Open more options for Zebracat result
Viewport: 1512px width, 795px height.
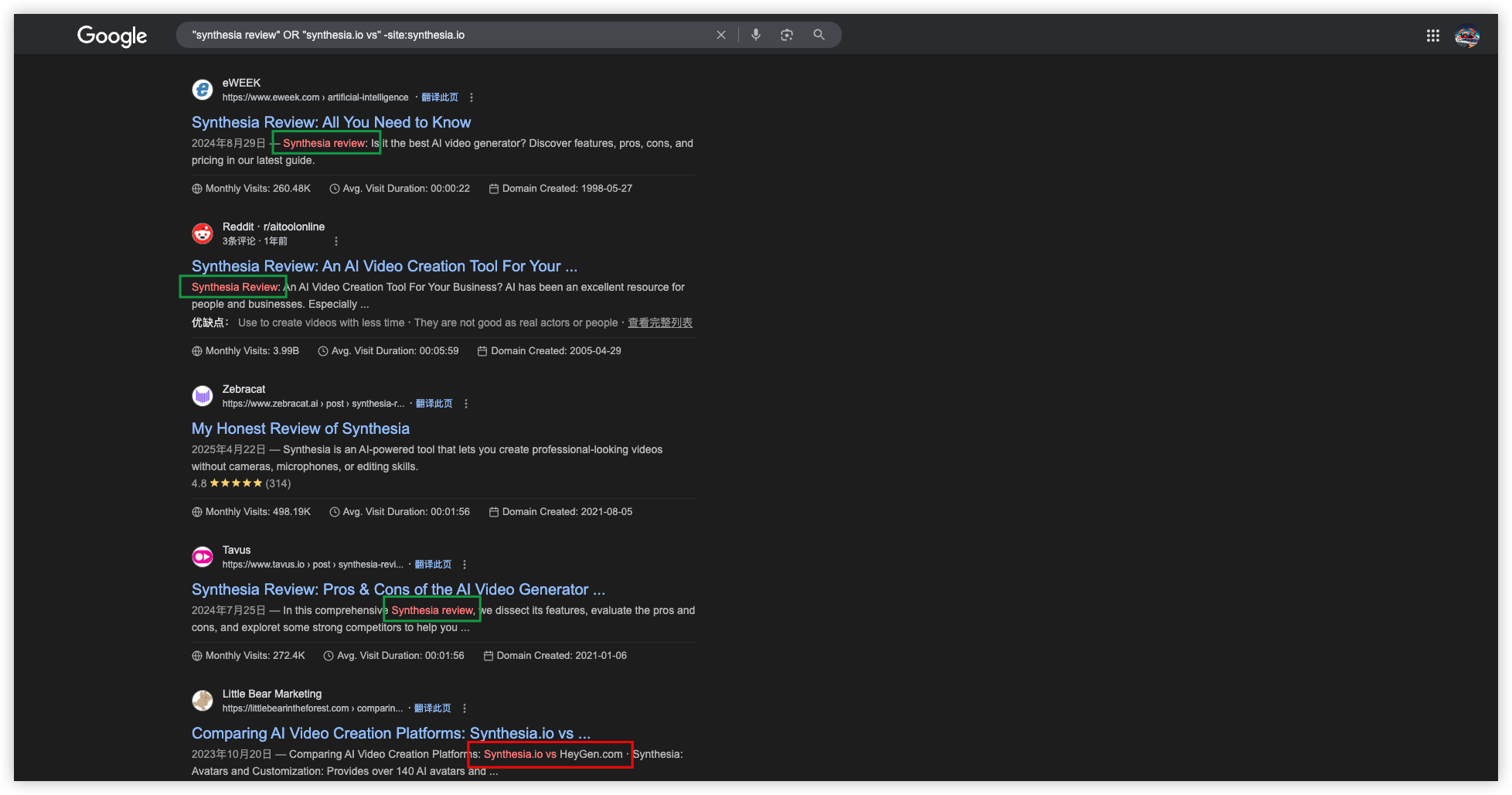[466, 404]
